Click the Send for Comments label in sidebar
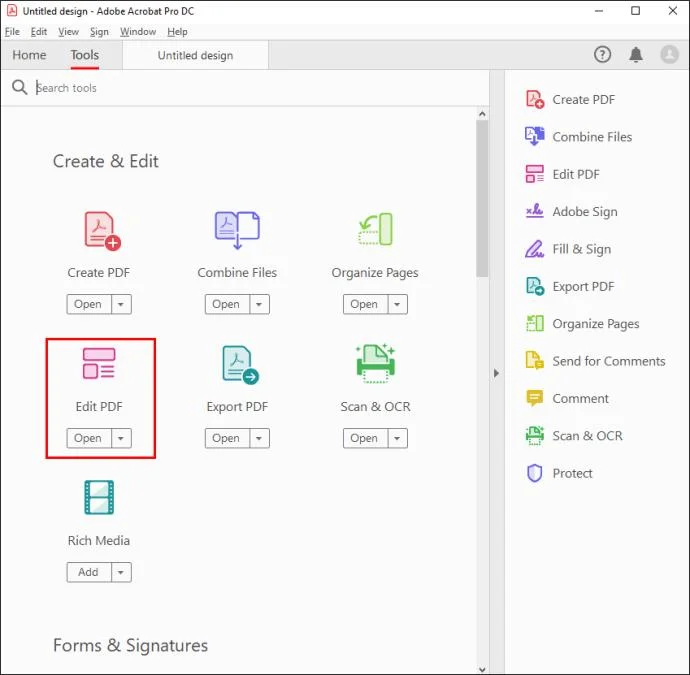Image resolution: width=690 pixels, height=675 pixels. pos(609,361)
